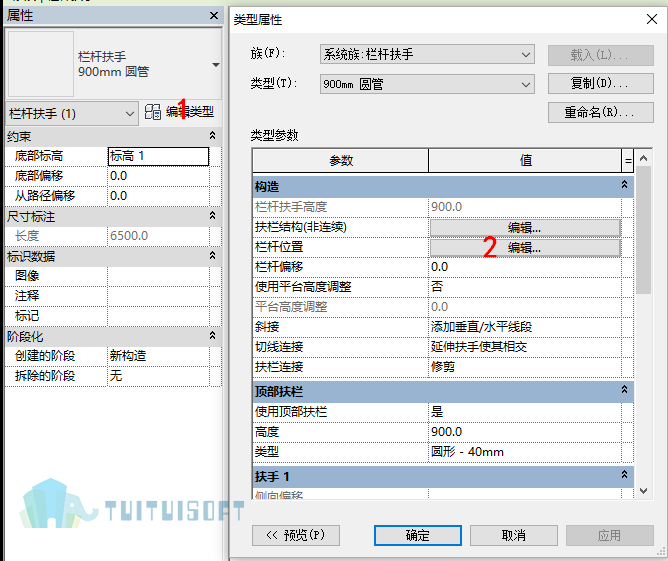Click the 复制(D) duplicate button
Image resolution: width=668 pixels, height=561 pixels.
(x=601, y=83)
